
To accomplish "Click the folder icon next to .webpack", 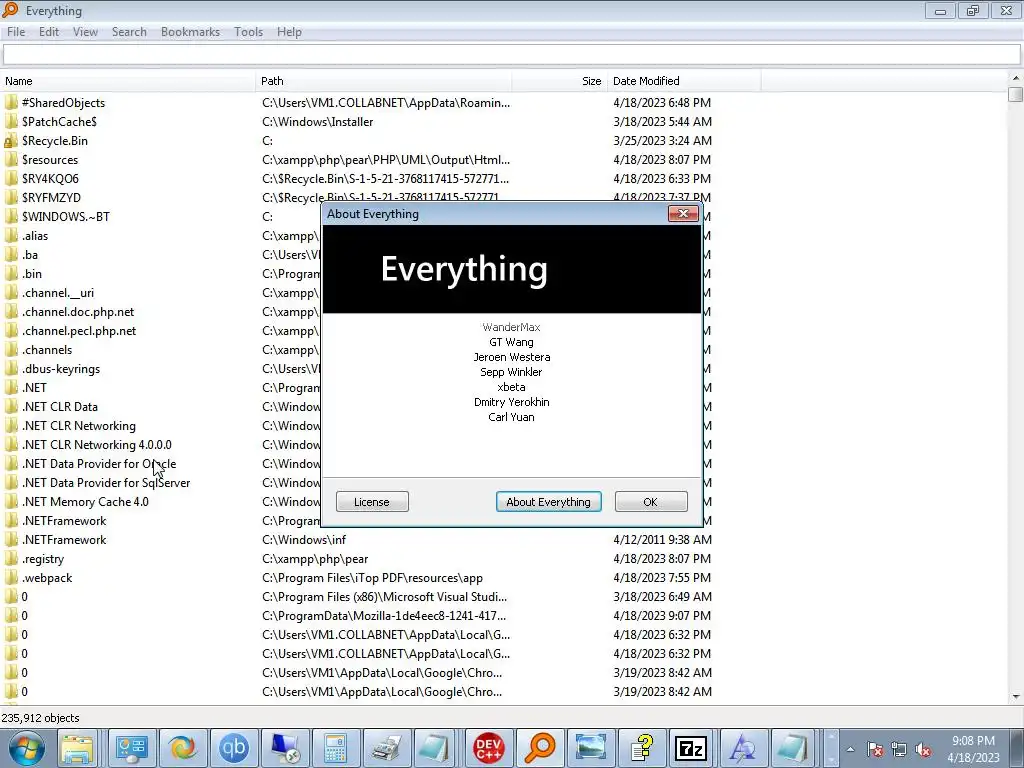I will click(10, 578).
